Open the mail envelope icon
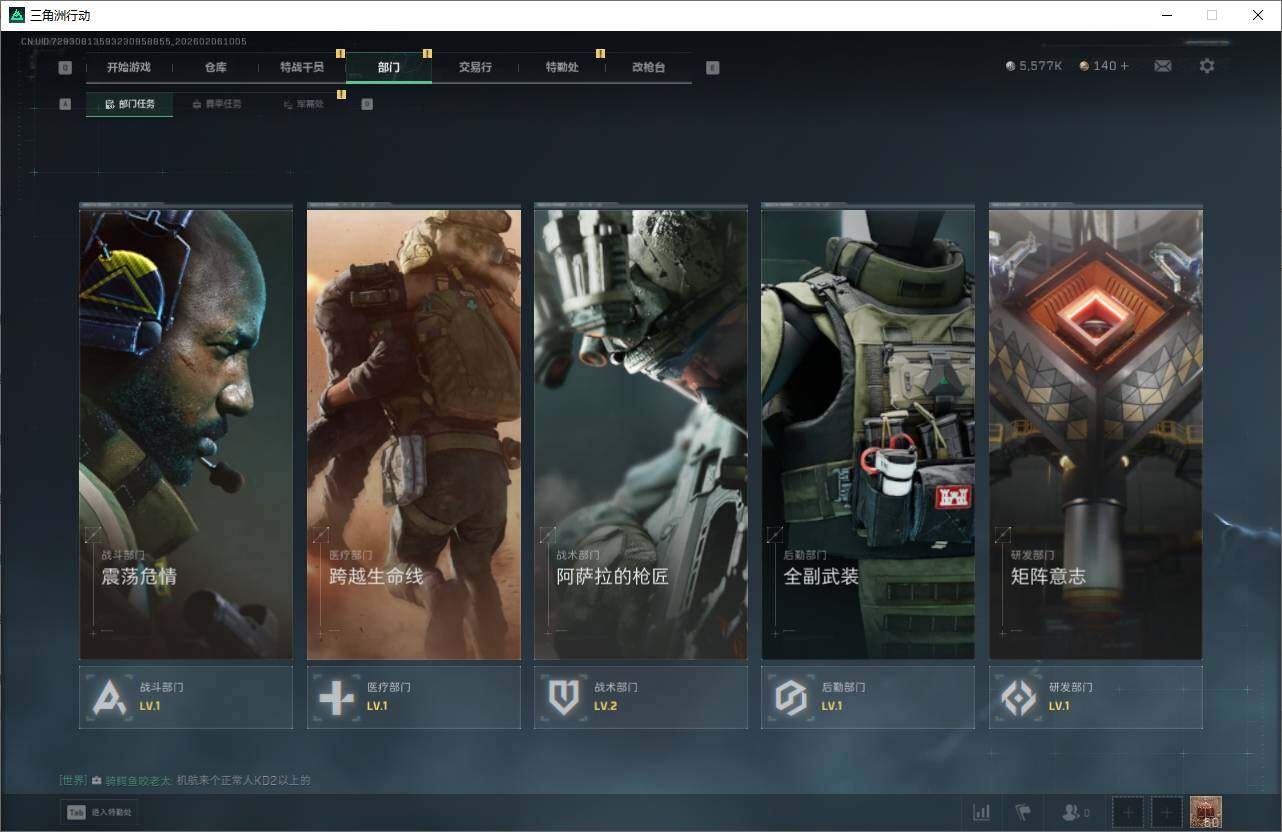 (x=1162, y=66)
